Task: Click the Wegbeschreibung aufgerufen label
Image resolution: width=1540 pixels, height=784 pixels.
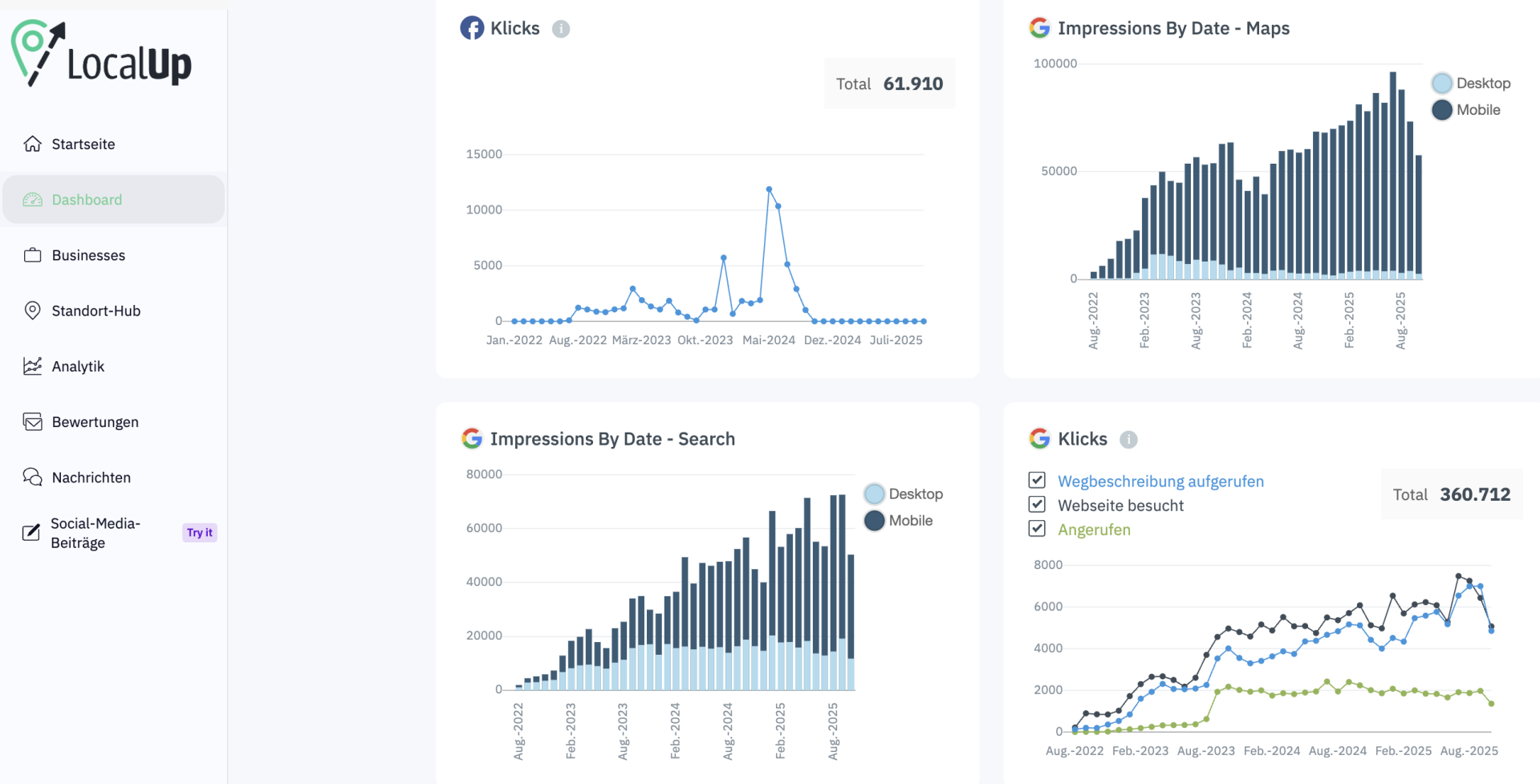Action: (x=1160, y=481)
